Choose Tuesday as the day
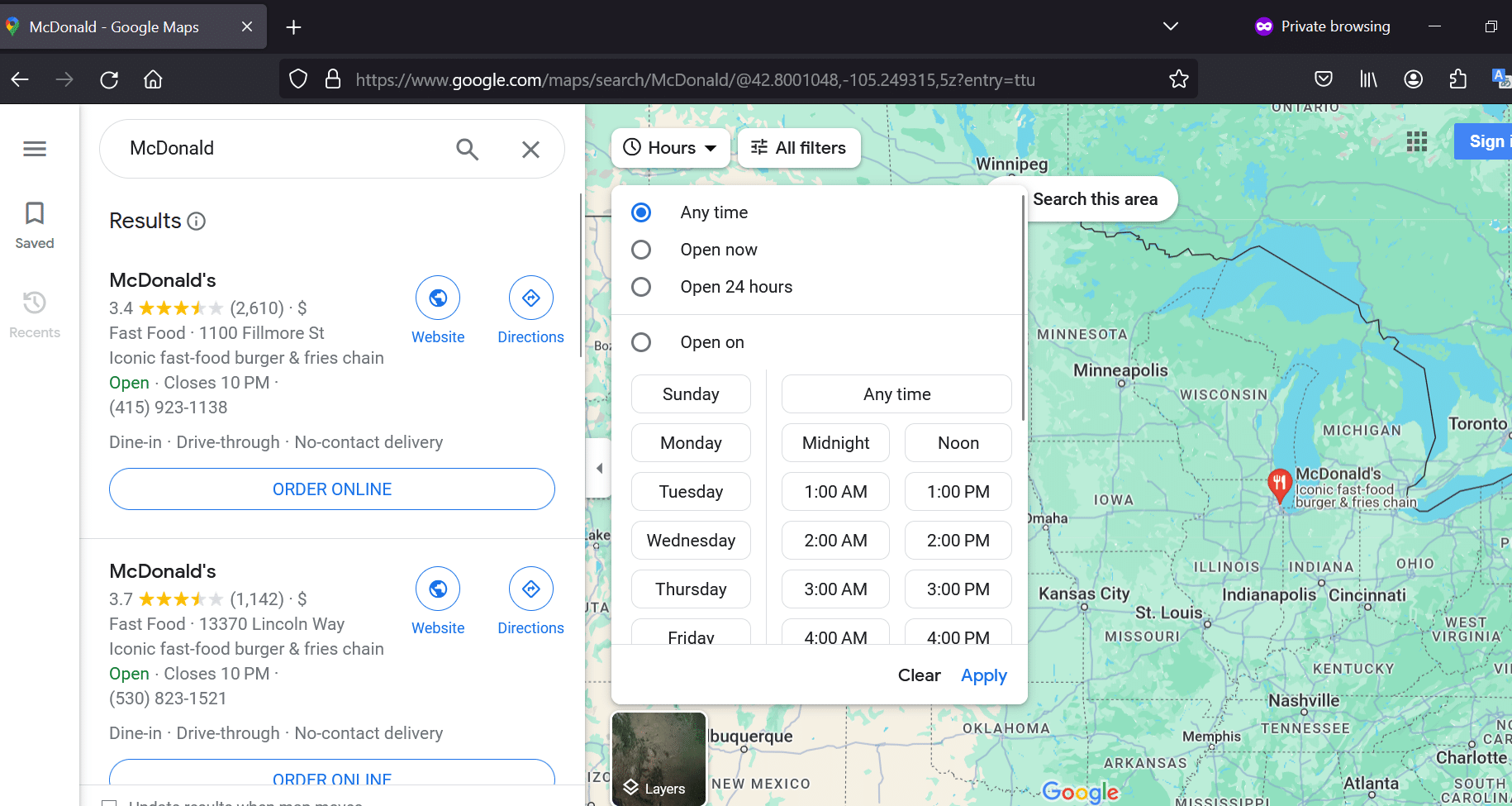 [x=691, y=492]
